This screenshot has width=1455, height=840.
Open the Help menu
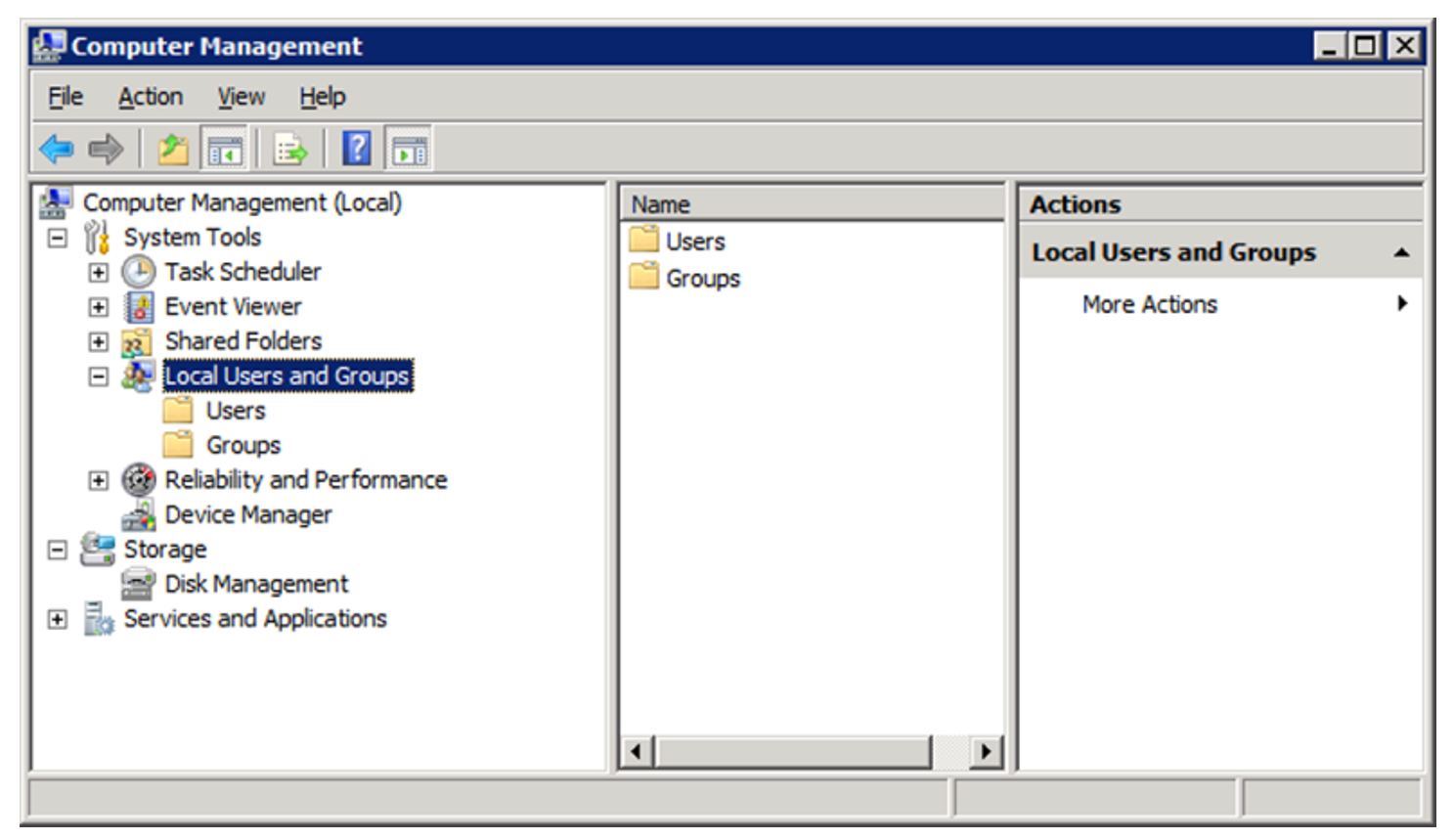[x=323, y=97]
